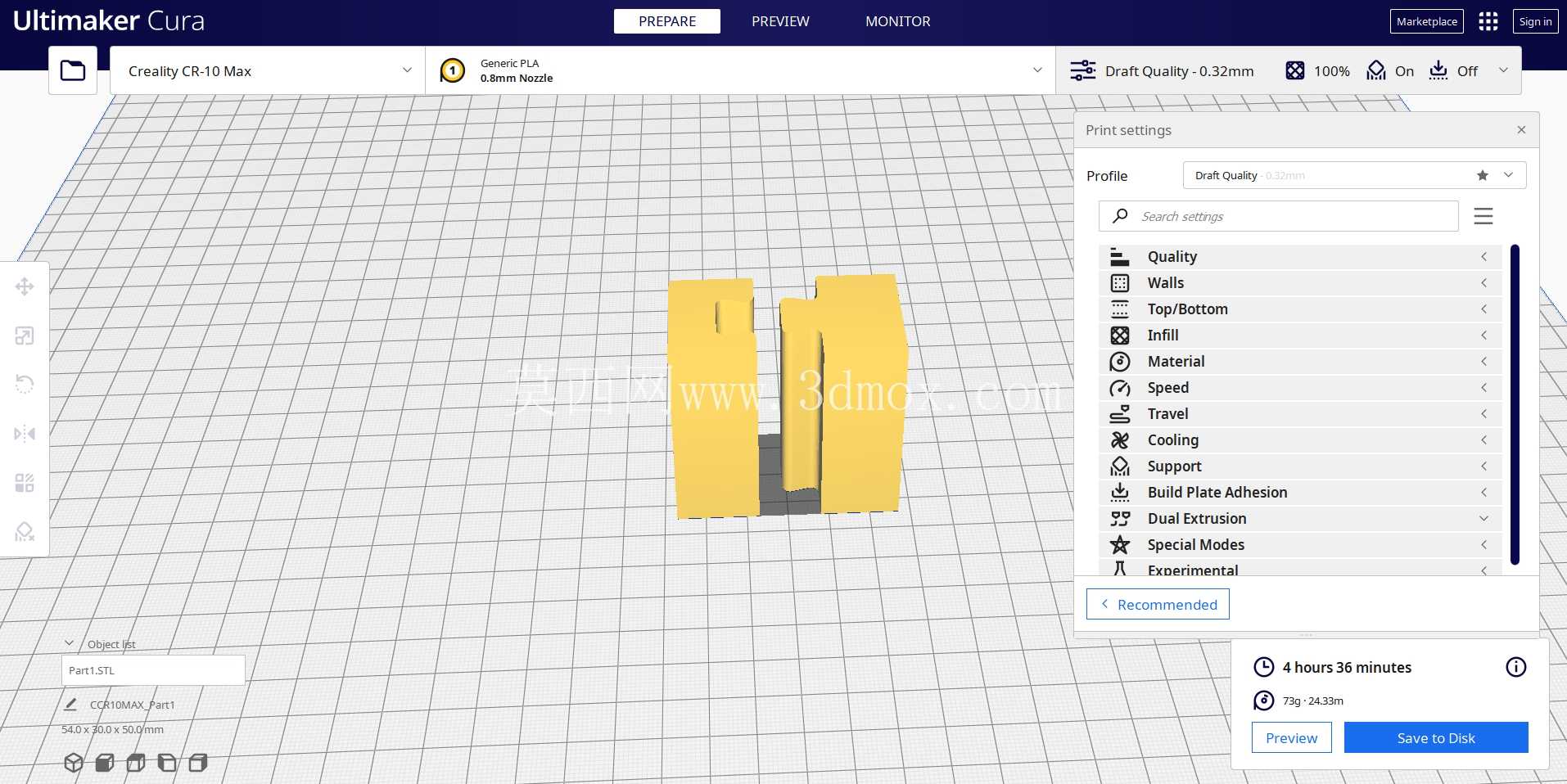Select the Support Blocker tool

tap(25, 532)
